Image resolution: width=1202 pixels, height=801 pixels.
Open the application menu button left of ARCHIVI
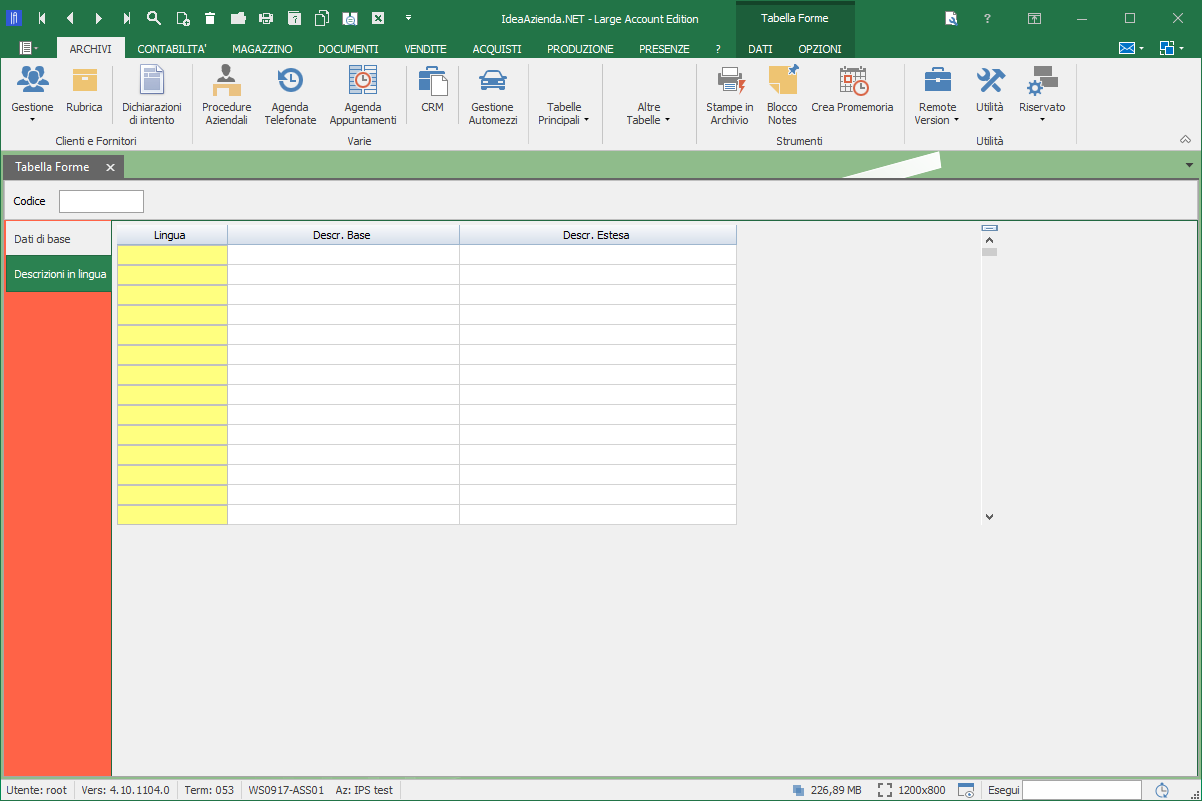pyautogui.click(x=29, y=48)
